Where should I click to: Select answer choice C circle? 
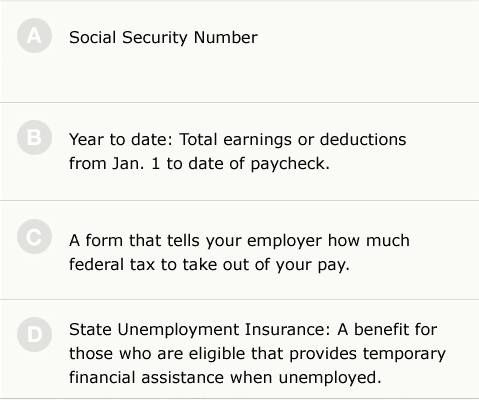pyautogui.click(x=34, y=237)
